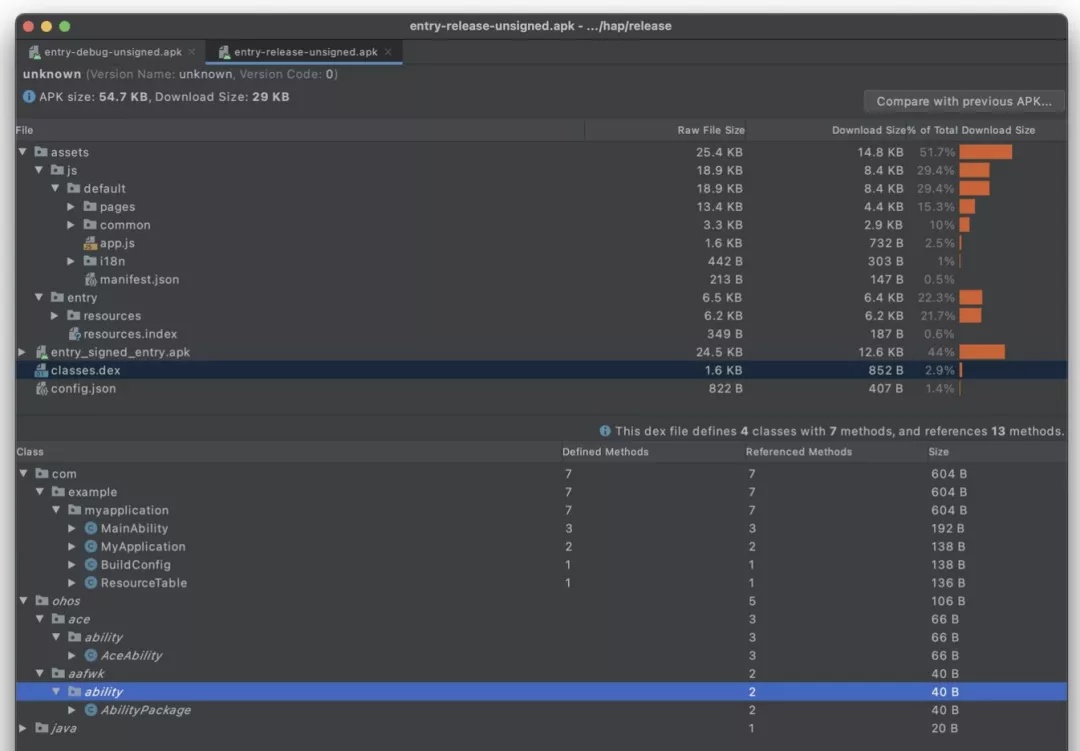Viewport: 1080px width, 751px height.
Task: Expand the pages folder
Action: pos(71,207)
